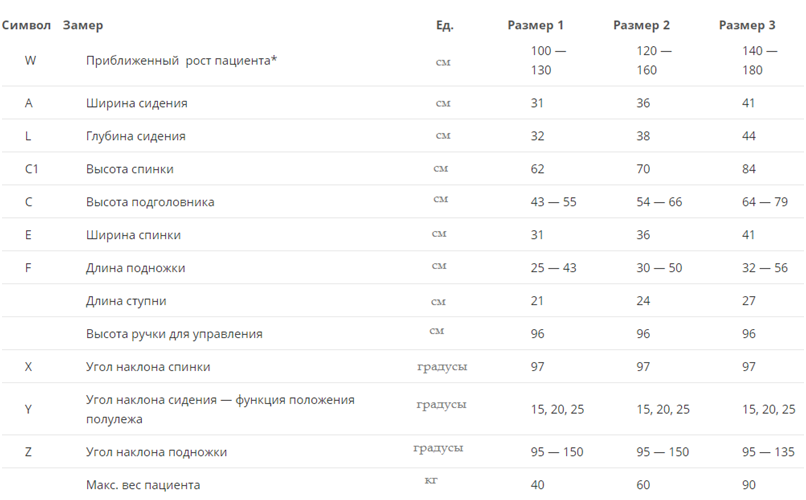
Task: Select the 'Приближенный рост пациента*' row label
Action: (181, 60)
